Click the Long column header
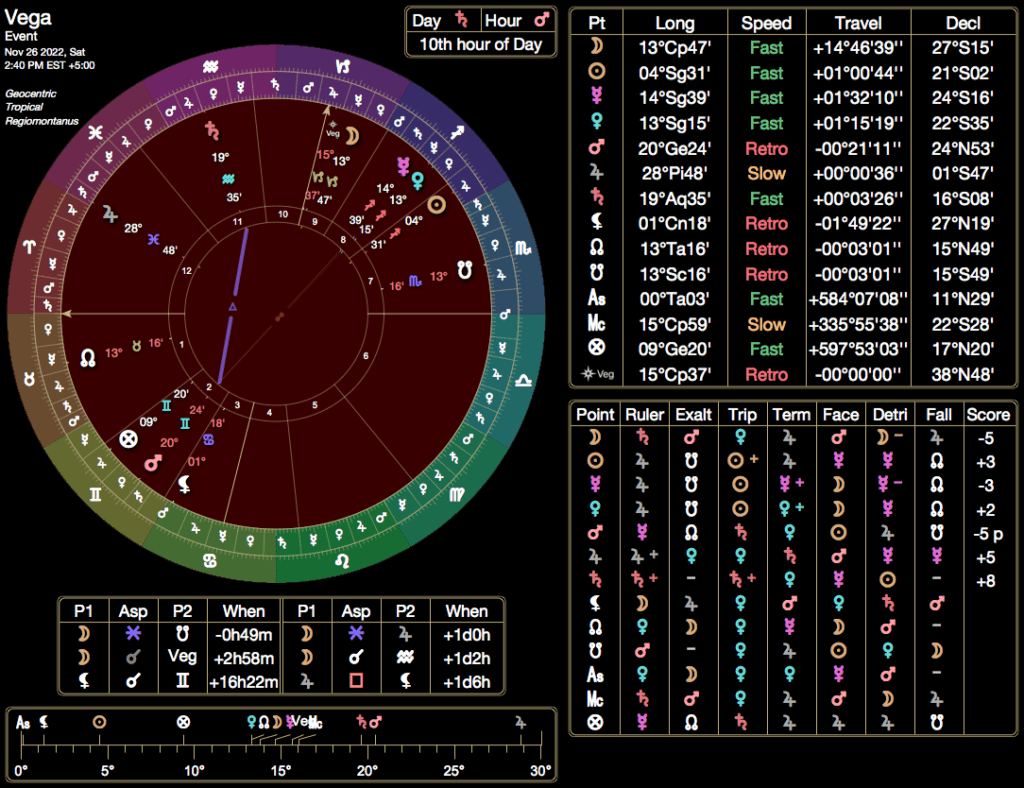 (675, 23)
